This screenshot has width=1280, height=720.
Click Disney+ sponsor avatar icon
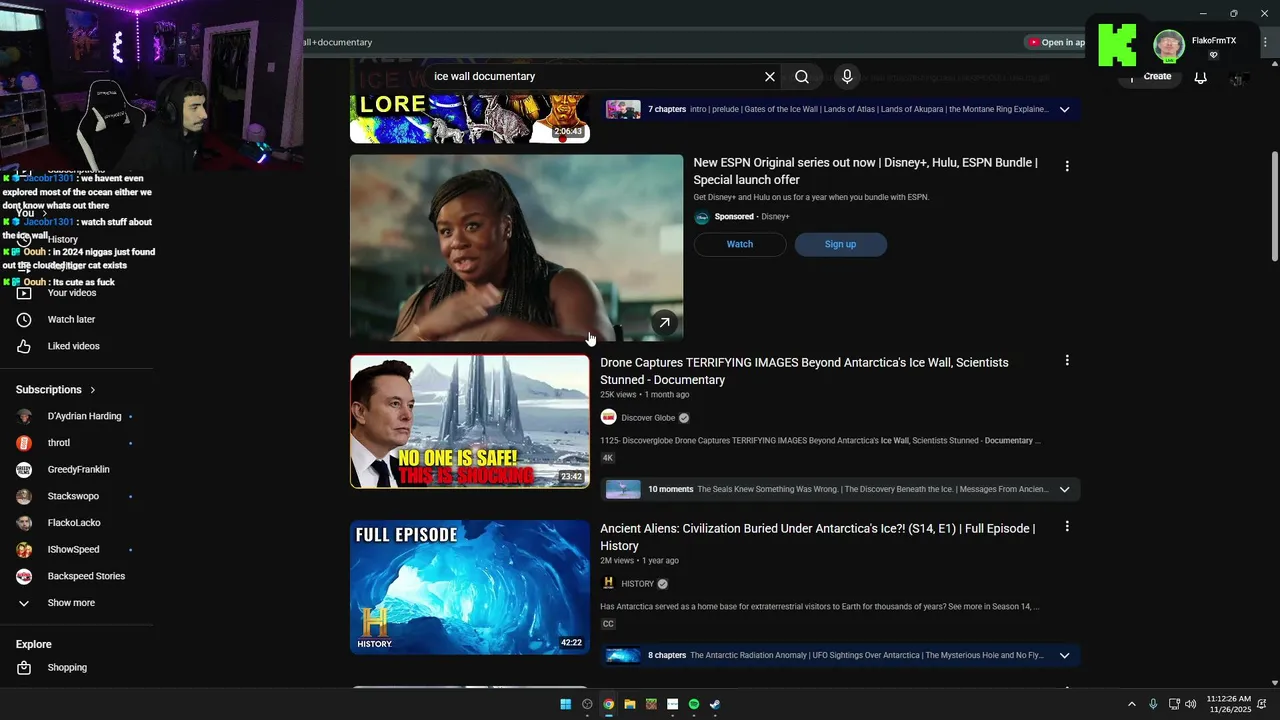702,217
